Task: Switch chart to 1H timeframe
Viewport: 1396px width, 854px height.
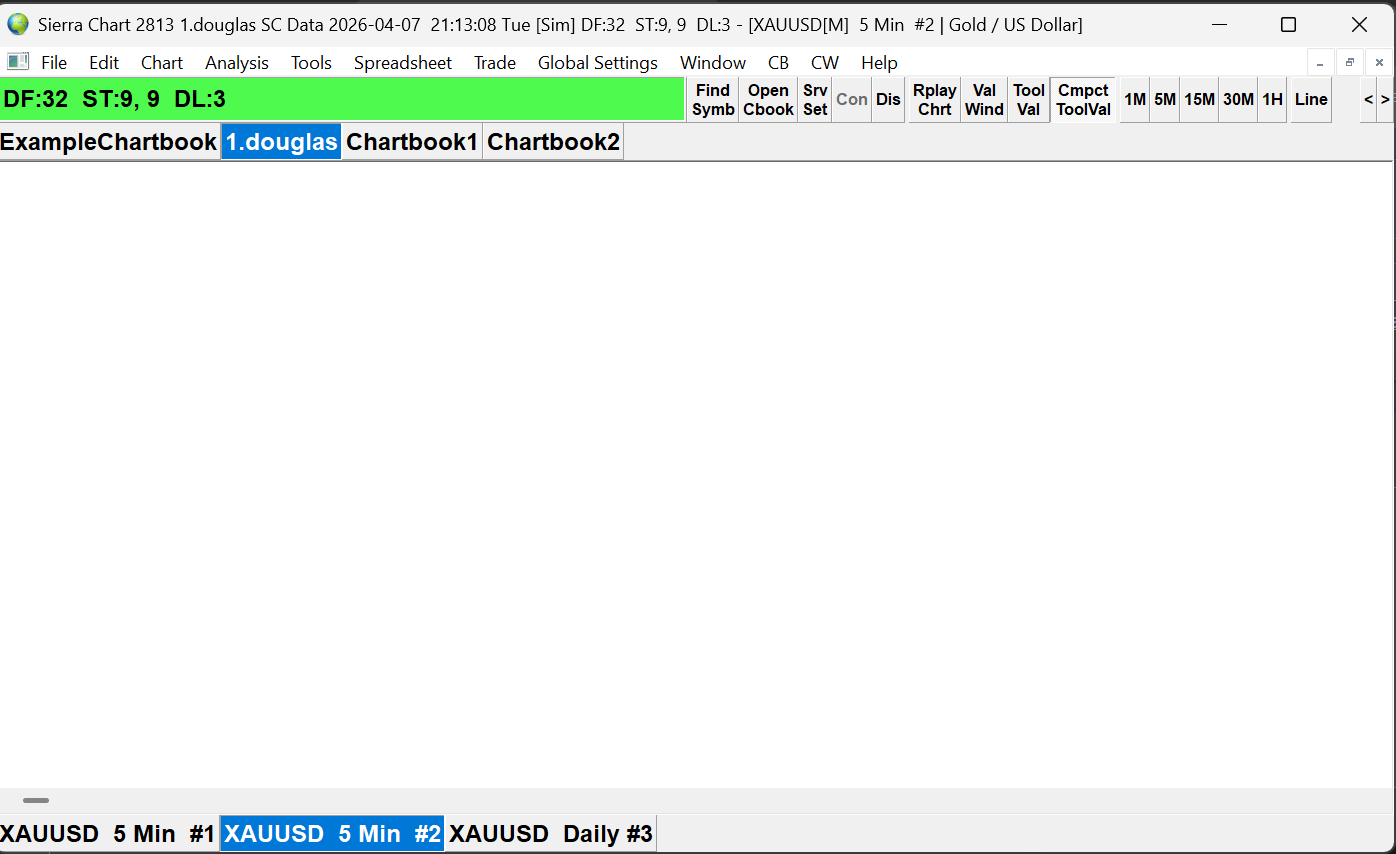Action: click(1272, 100)
